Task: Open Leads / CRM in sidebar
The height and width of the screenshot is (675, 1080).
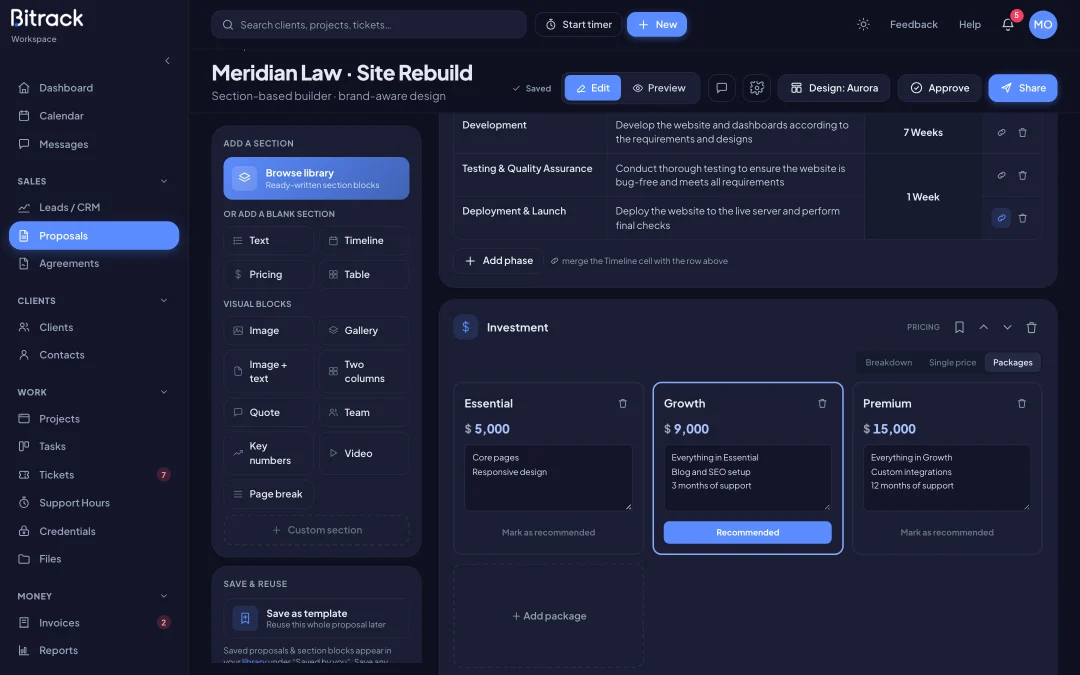Action: pos(94,207)
